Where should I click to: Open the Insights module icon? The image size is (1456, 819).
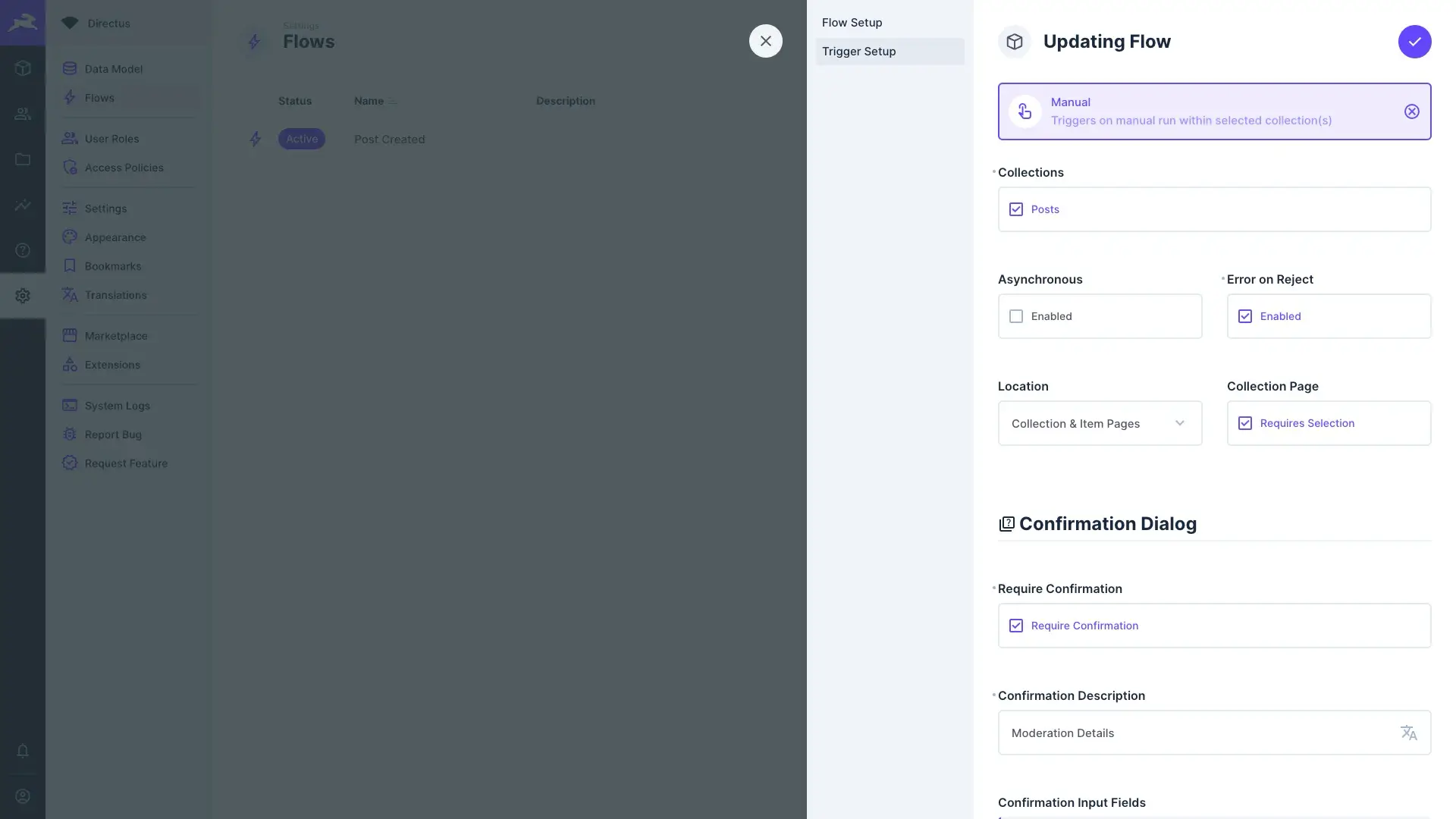23,205
